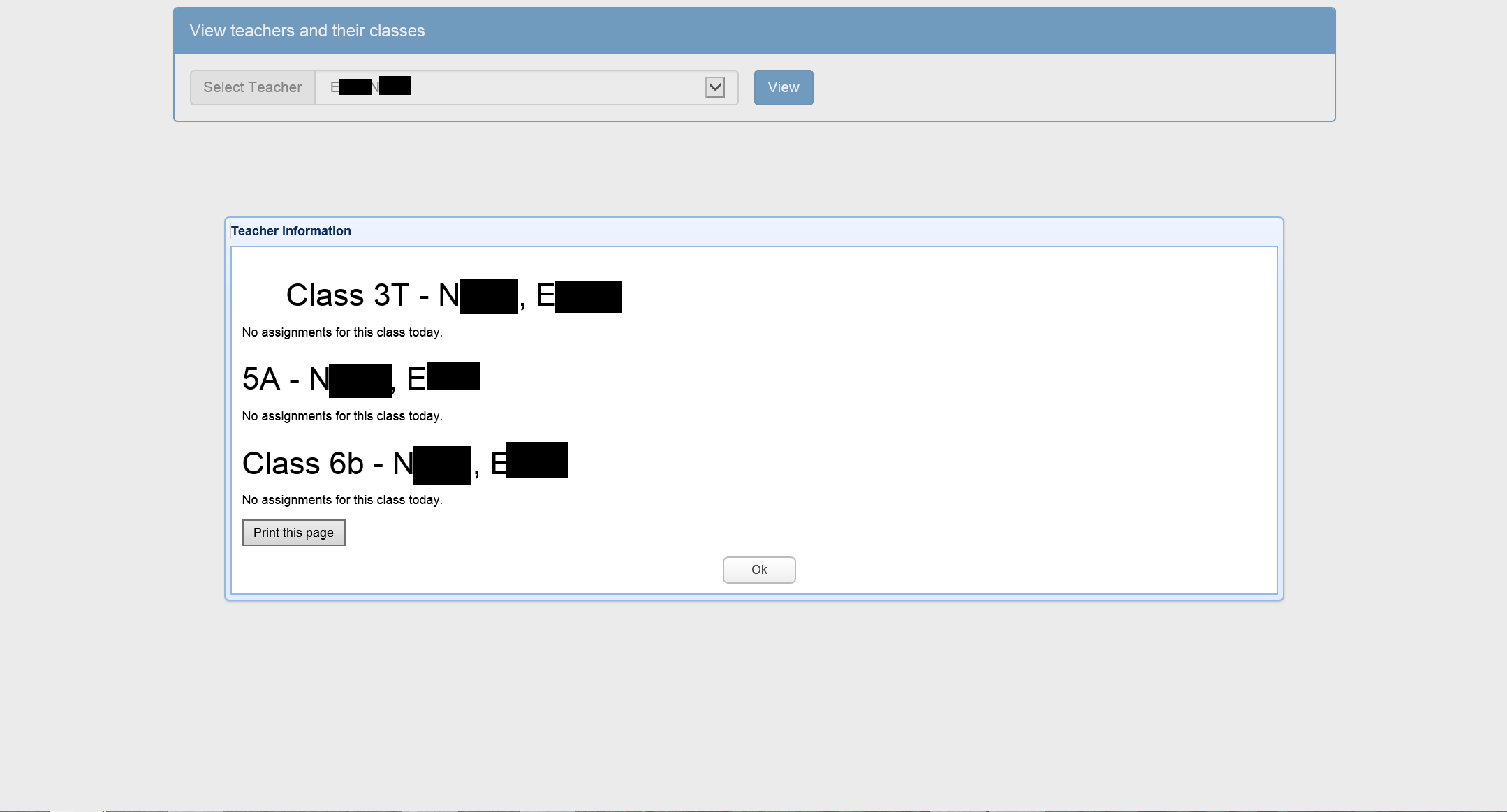
Task: Click the View button to display teacher info
Action: [783, 87]
